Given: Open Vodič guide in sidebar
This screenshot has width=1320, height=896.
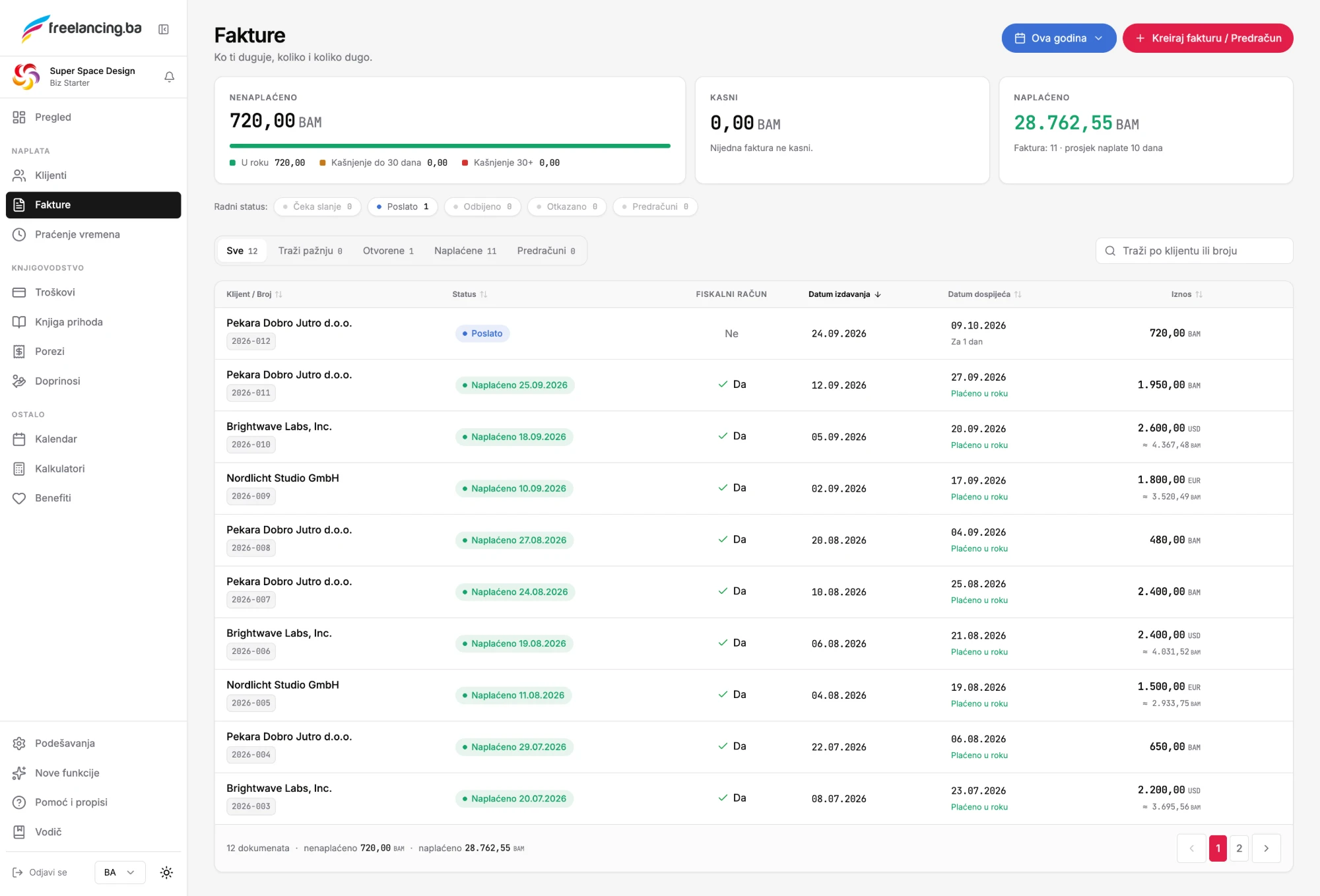Looking at the screenshot, I should [x=93, y=832].
